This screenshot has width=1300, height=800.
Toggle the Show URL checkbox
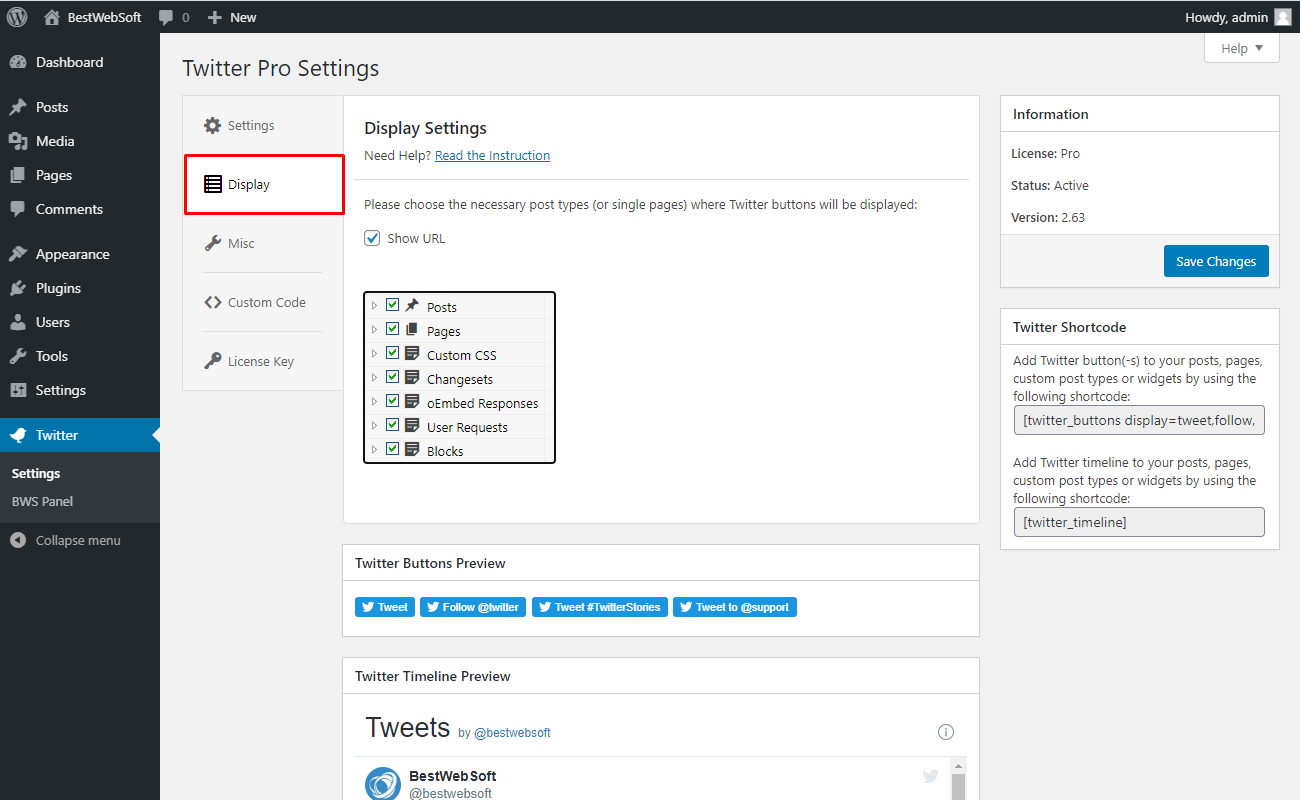tap(372, 238)
